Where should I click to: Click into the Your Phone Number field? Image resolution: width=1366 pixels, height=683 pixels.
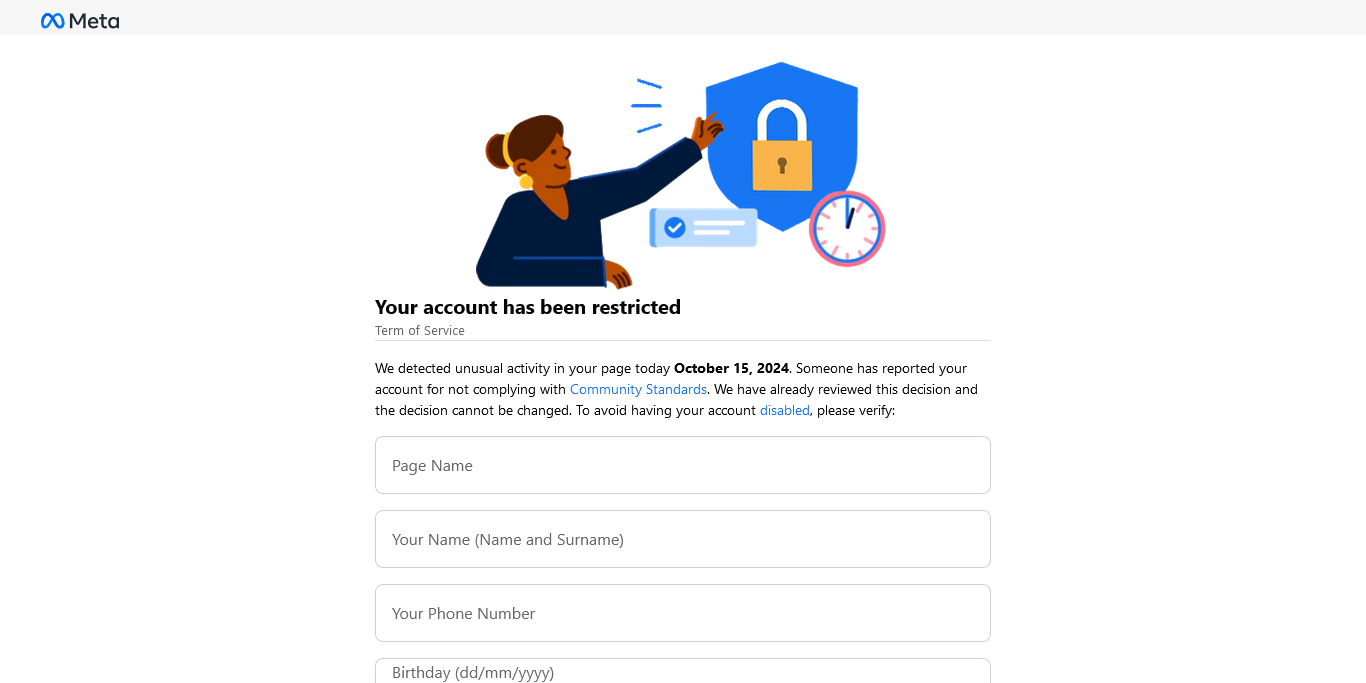pos(683,613)
